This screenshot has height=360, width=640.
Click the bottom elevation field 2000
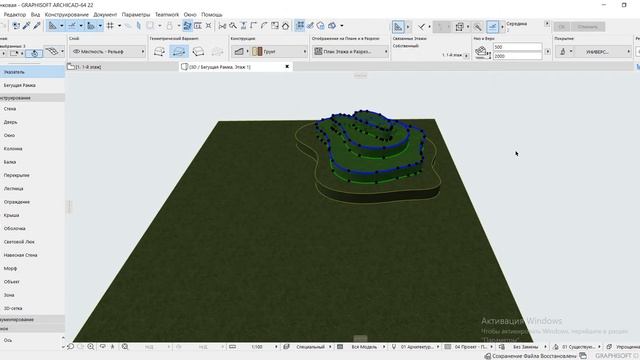(517, 56)
